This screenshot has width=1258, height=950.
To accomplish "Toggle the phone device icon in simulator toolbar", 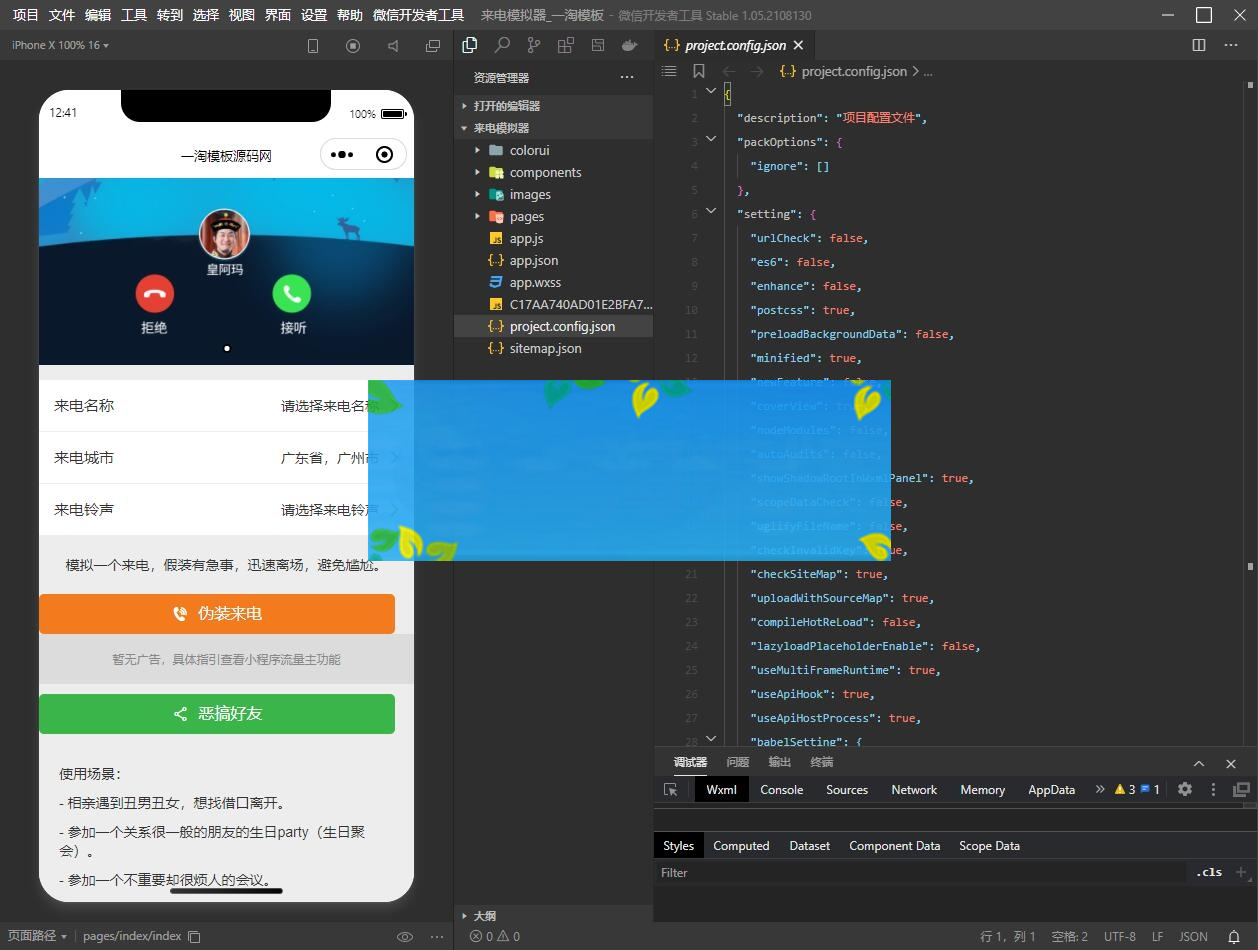I will 313,46.
